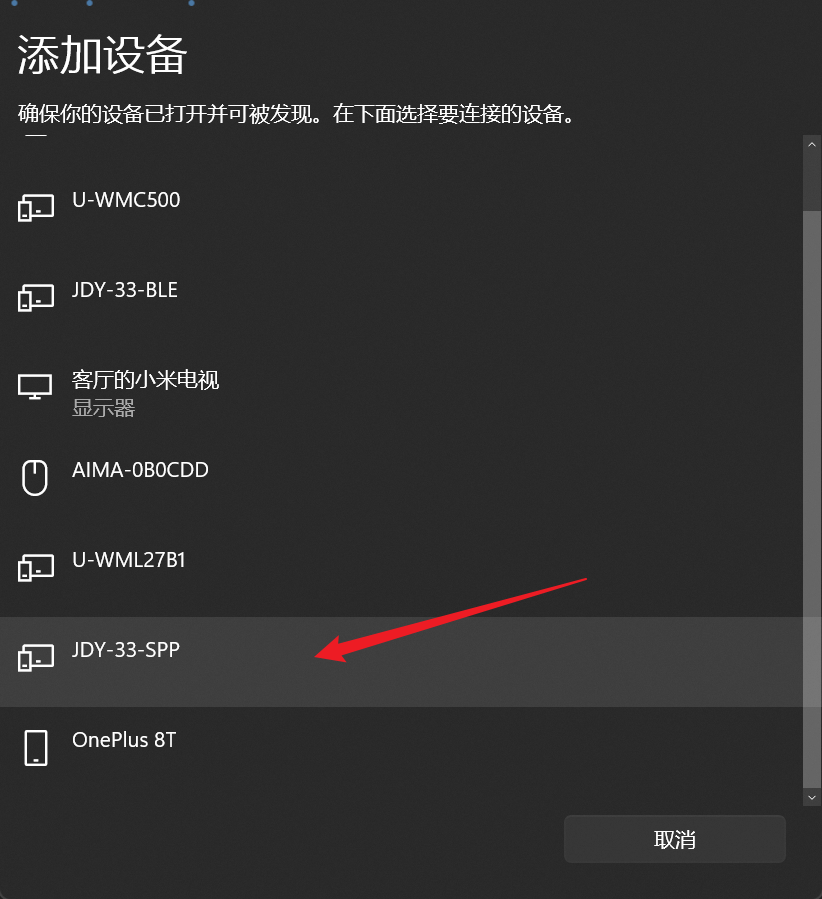Click the device icon next to JDY-33-BLE

[x=36, y=297]
